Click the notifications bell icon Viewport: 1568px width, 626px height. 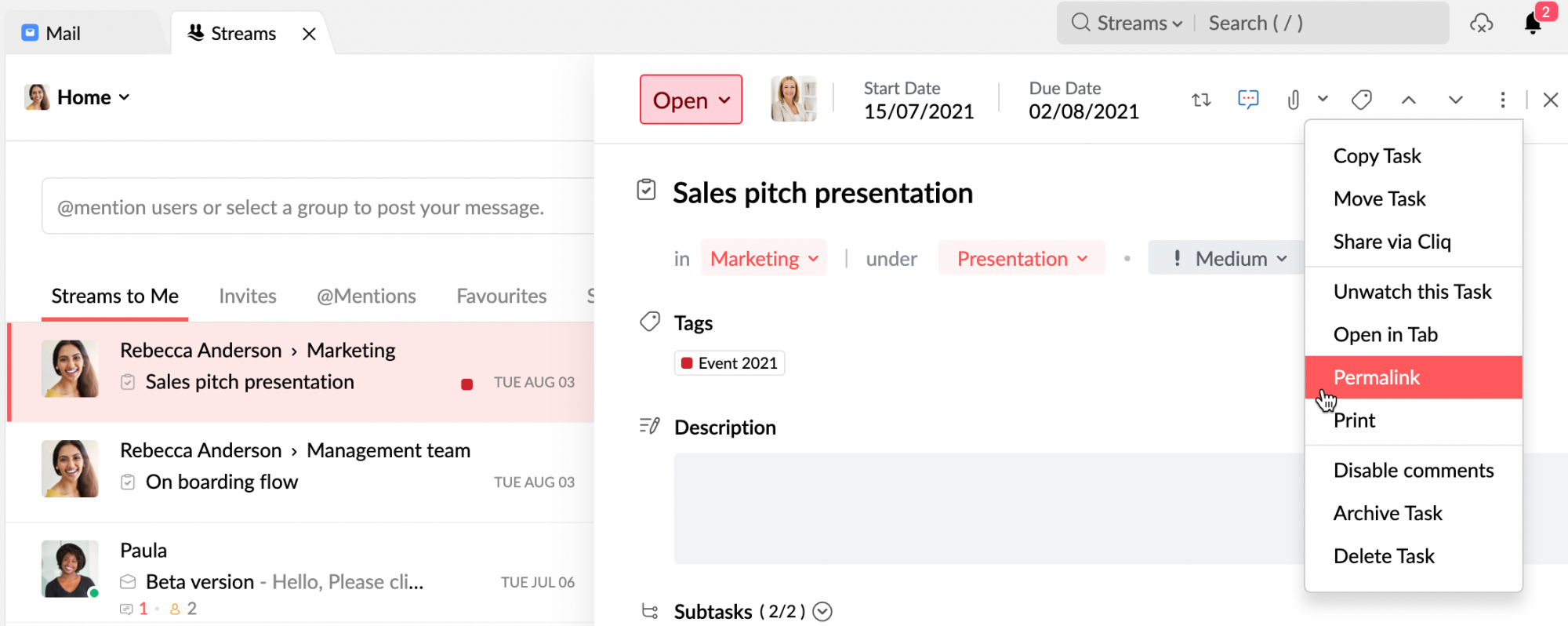(1533, 24)
